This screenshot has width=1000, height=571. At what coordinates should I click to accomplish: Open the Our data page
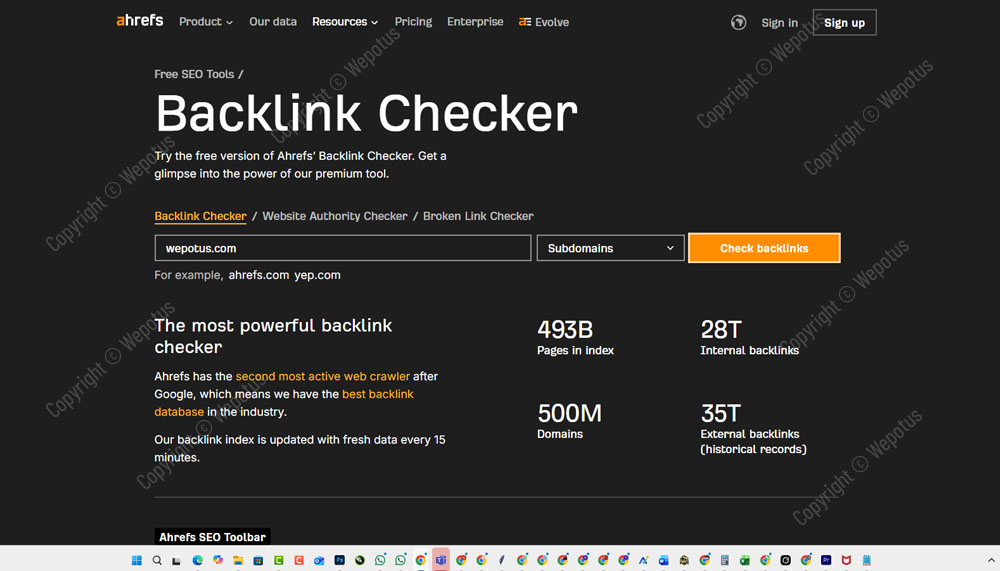point(273,22)
